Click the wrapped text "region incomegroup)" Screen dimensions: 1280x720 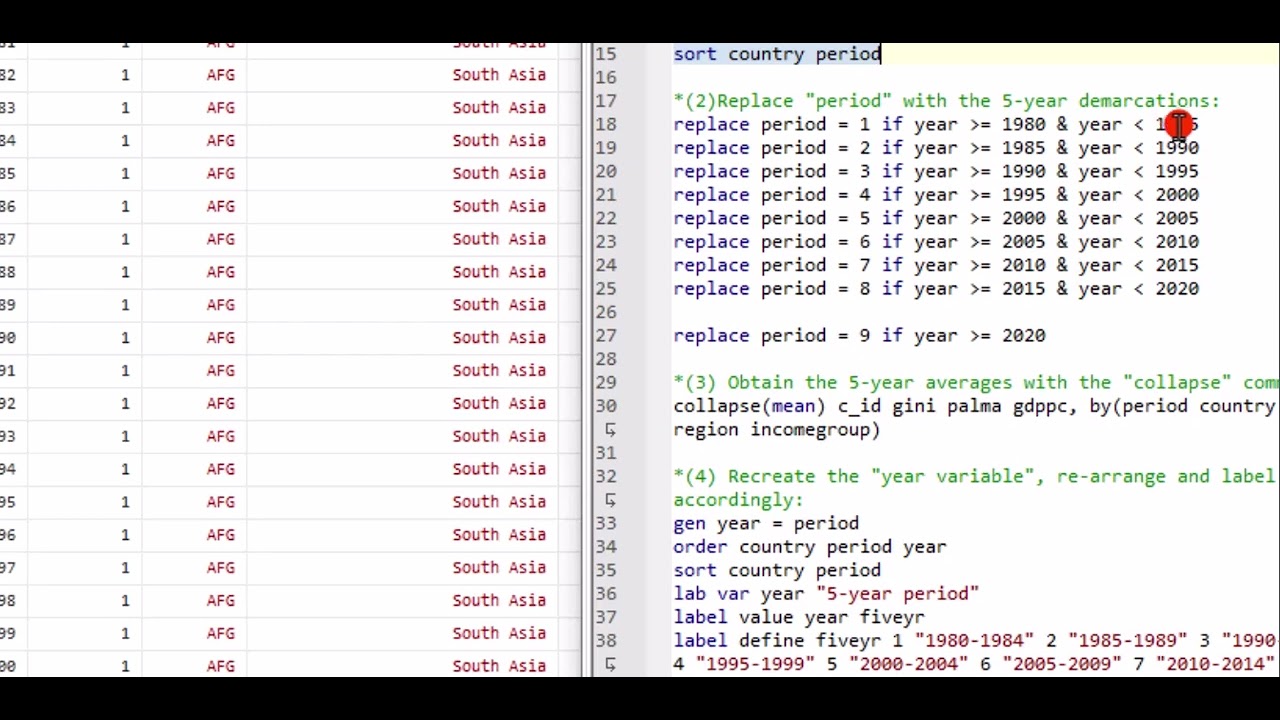point(777,430)
